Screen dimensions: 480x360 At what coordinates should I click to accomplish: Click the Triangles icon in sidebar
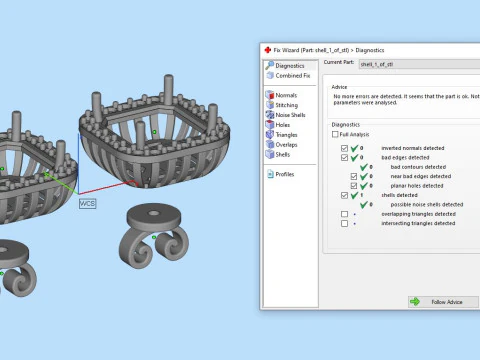(269, 134)
